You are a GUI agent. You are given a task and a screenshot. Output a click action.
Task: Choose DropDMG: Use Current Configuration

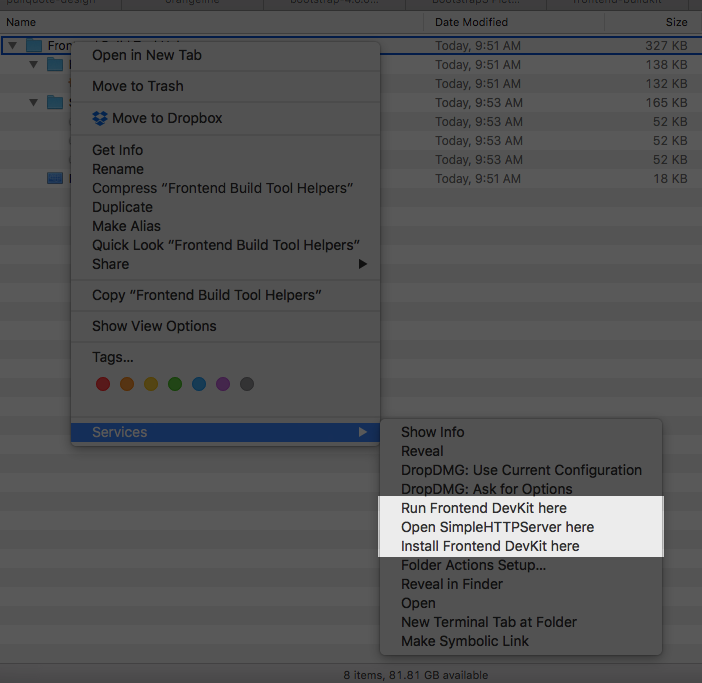521,470
